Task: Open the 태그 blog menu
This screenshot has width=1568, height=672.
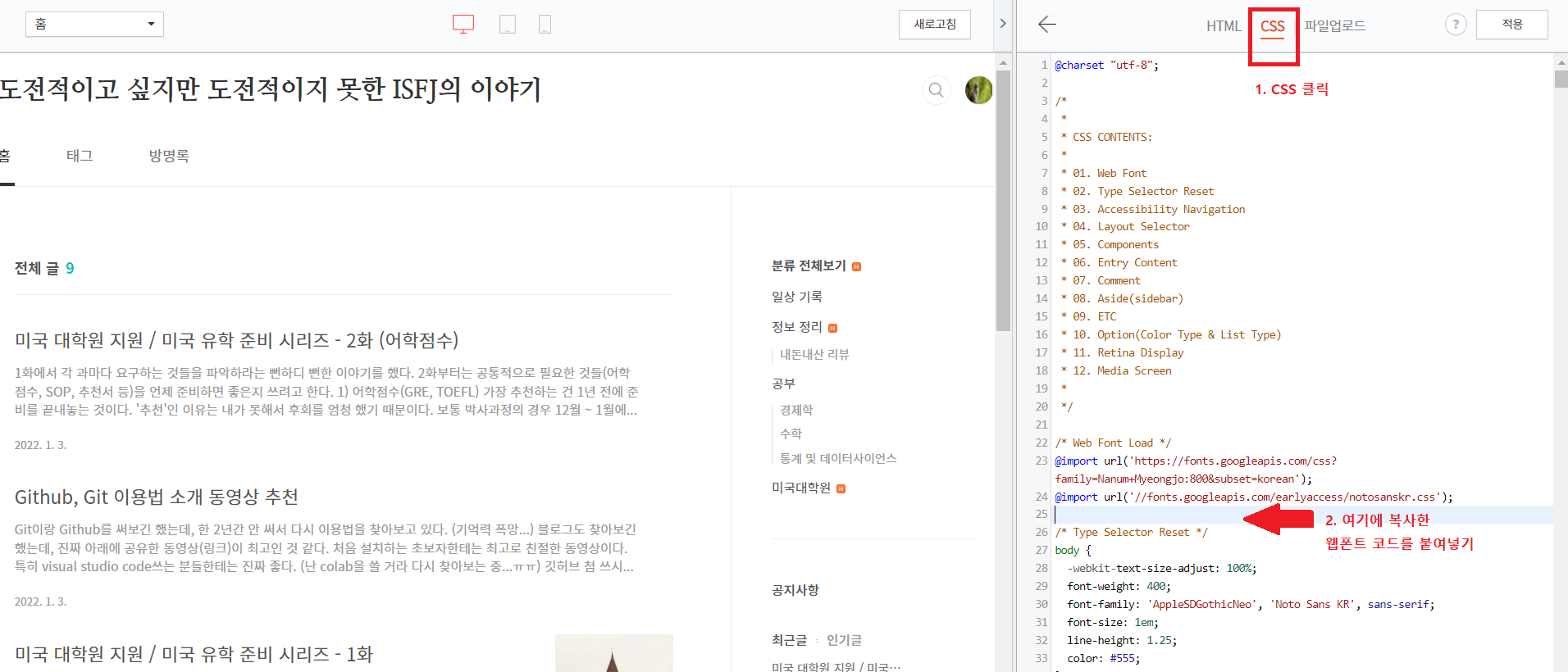Action: pos(80,156)
